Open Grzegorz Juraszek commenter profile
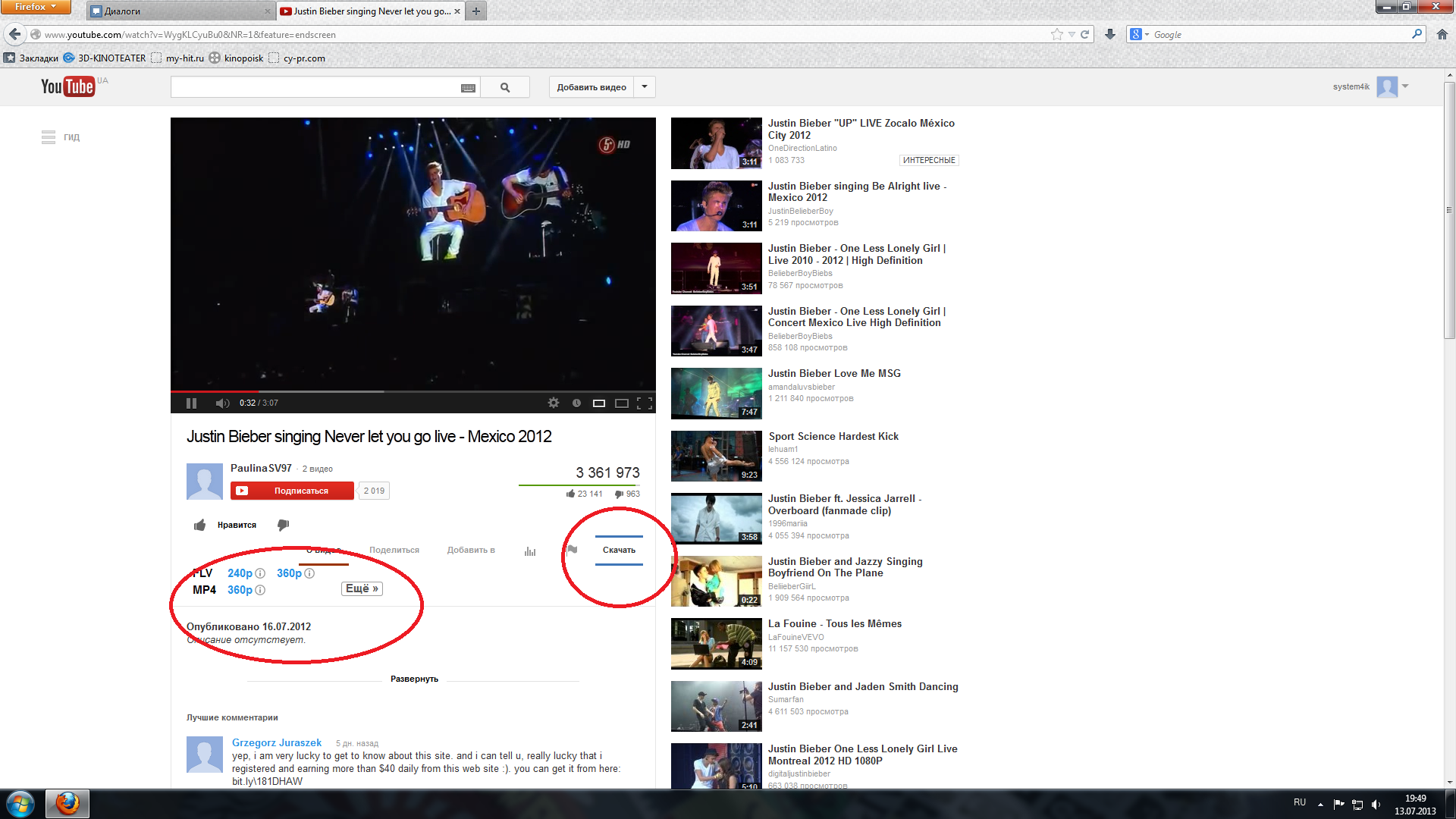Viewport: 1456px width, 819px height. pyautogui.click(x=277, y=743)
